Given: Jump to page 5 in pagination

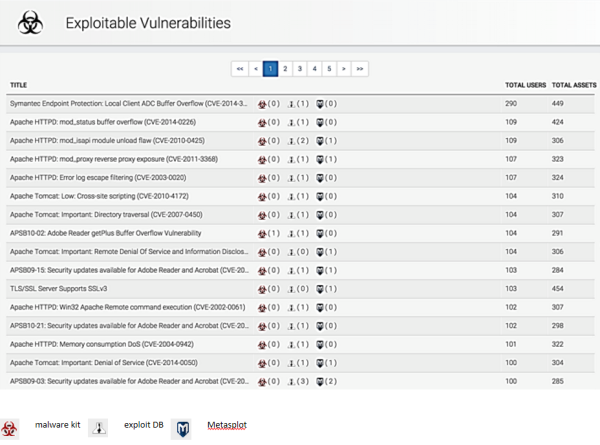Looking at the screenshot, I should coord(329,68).
